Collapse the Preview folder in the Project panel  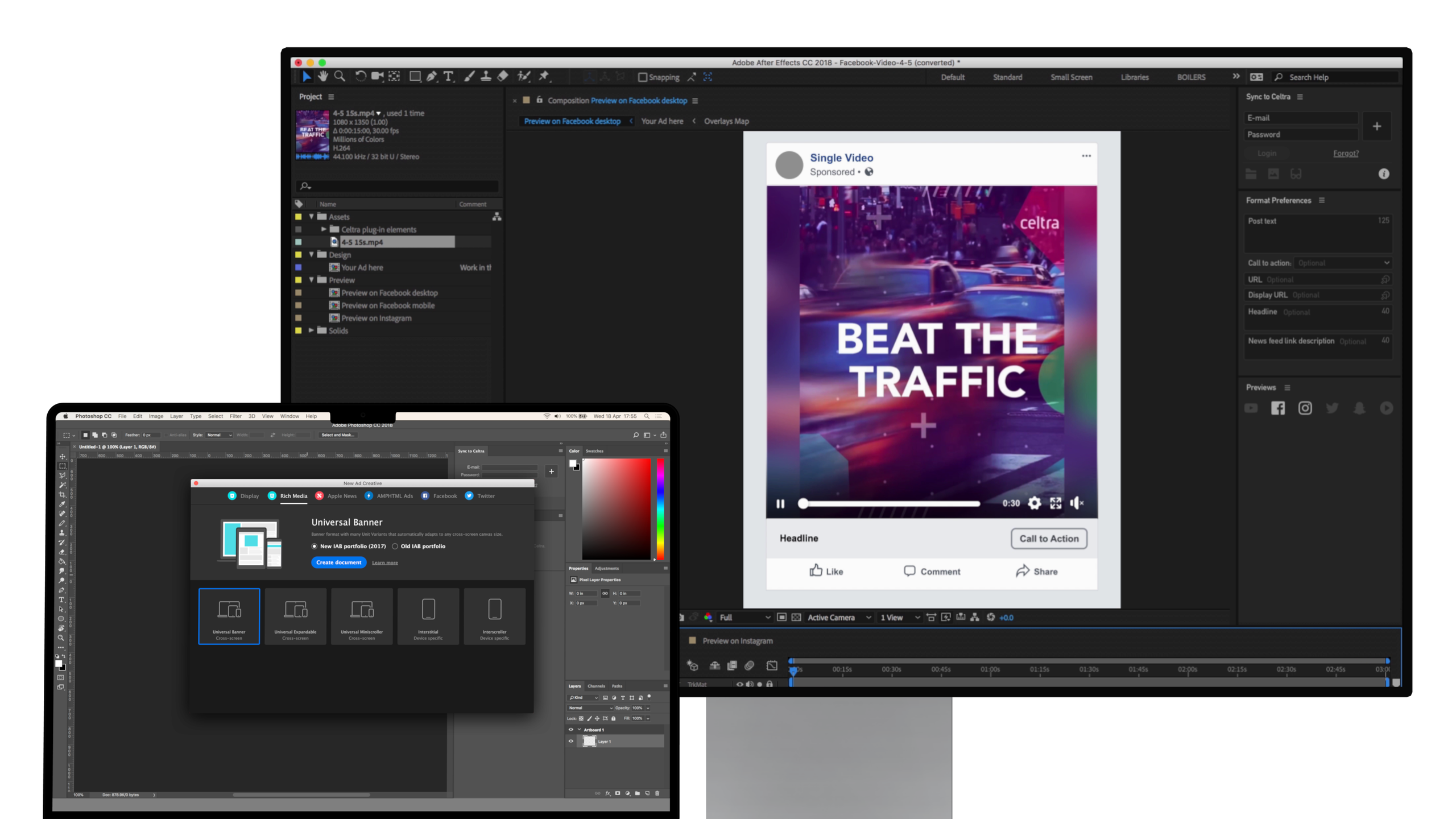click(311, 280)
